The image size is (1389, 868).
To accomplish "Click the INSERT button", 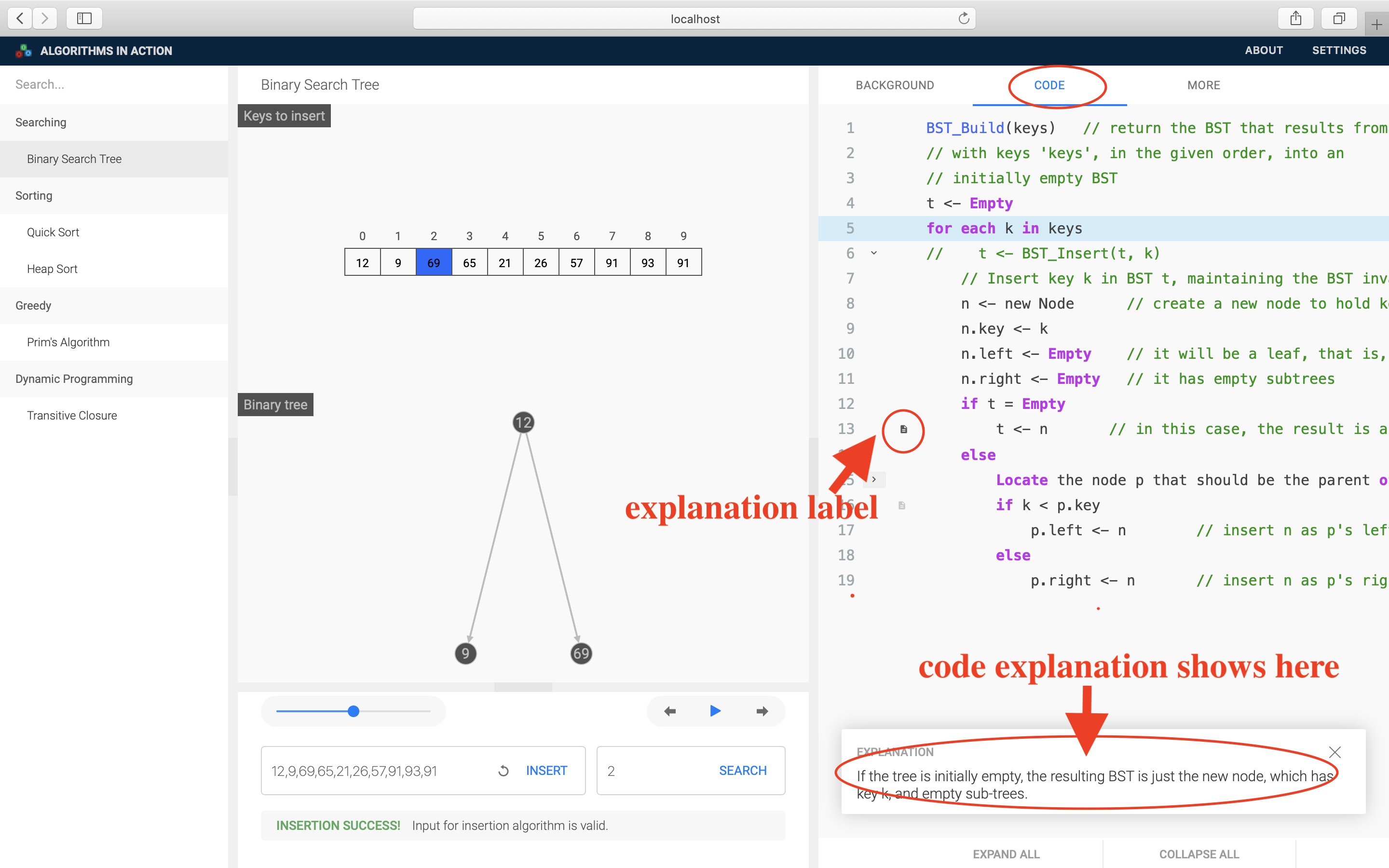I will (x=546, y=771).
